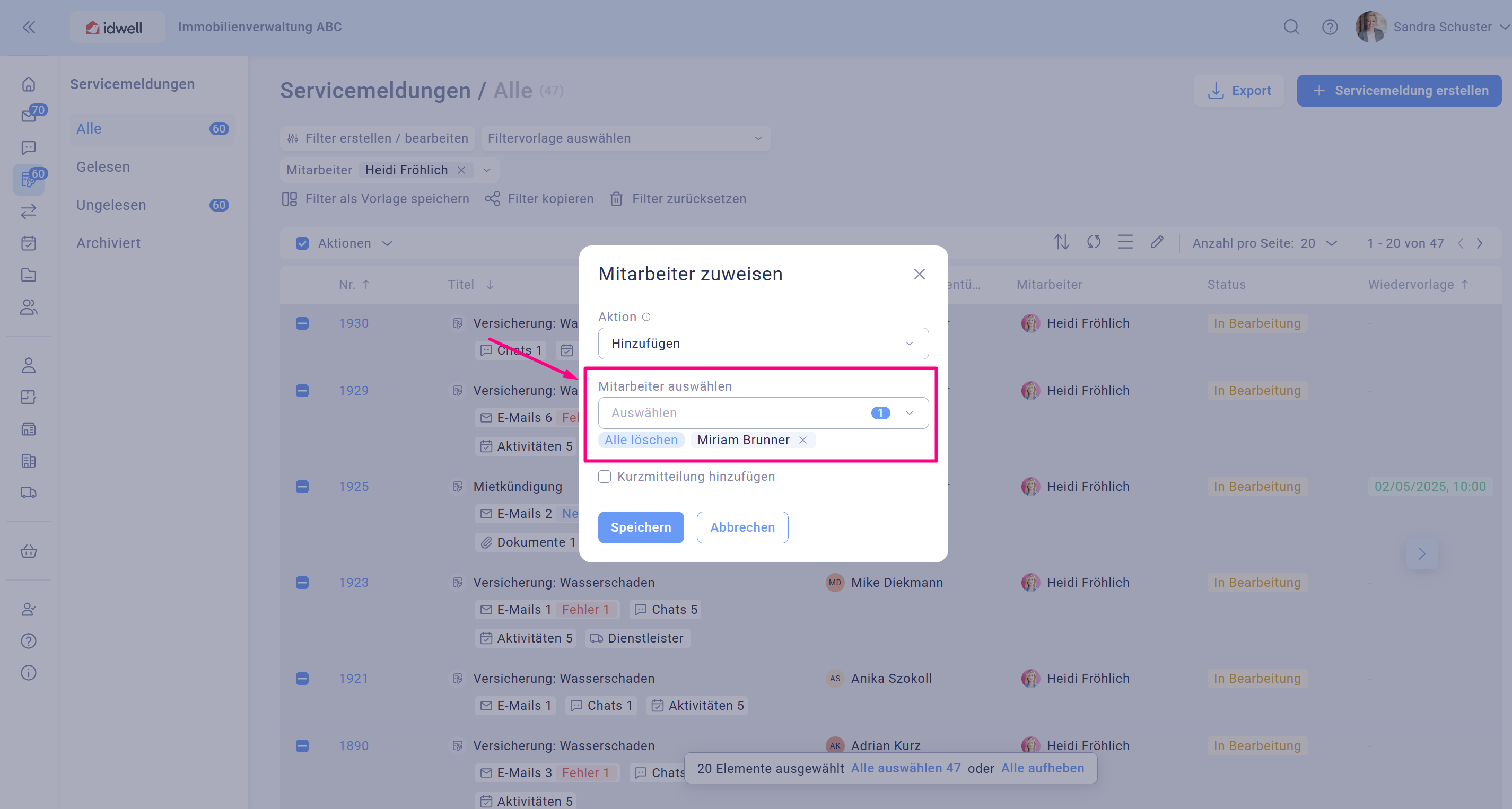Open the help question mark icon in header

tap(1330, 27)
